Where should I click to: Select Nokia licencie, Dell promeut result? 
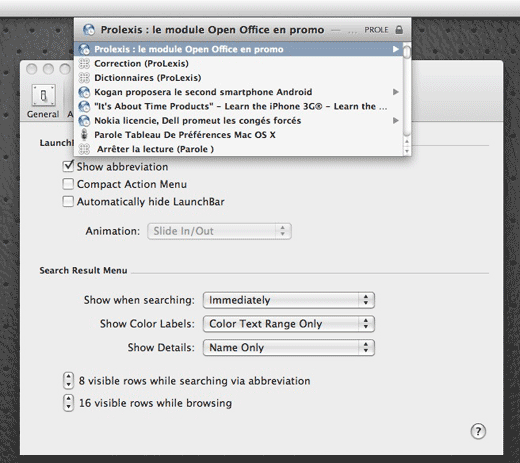click(x=238, y=120)
